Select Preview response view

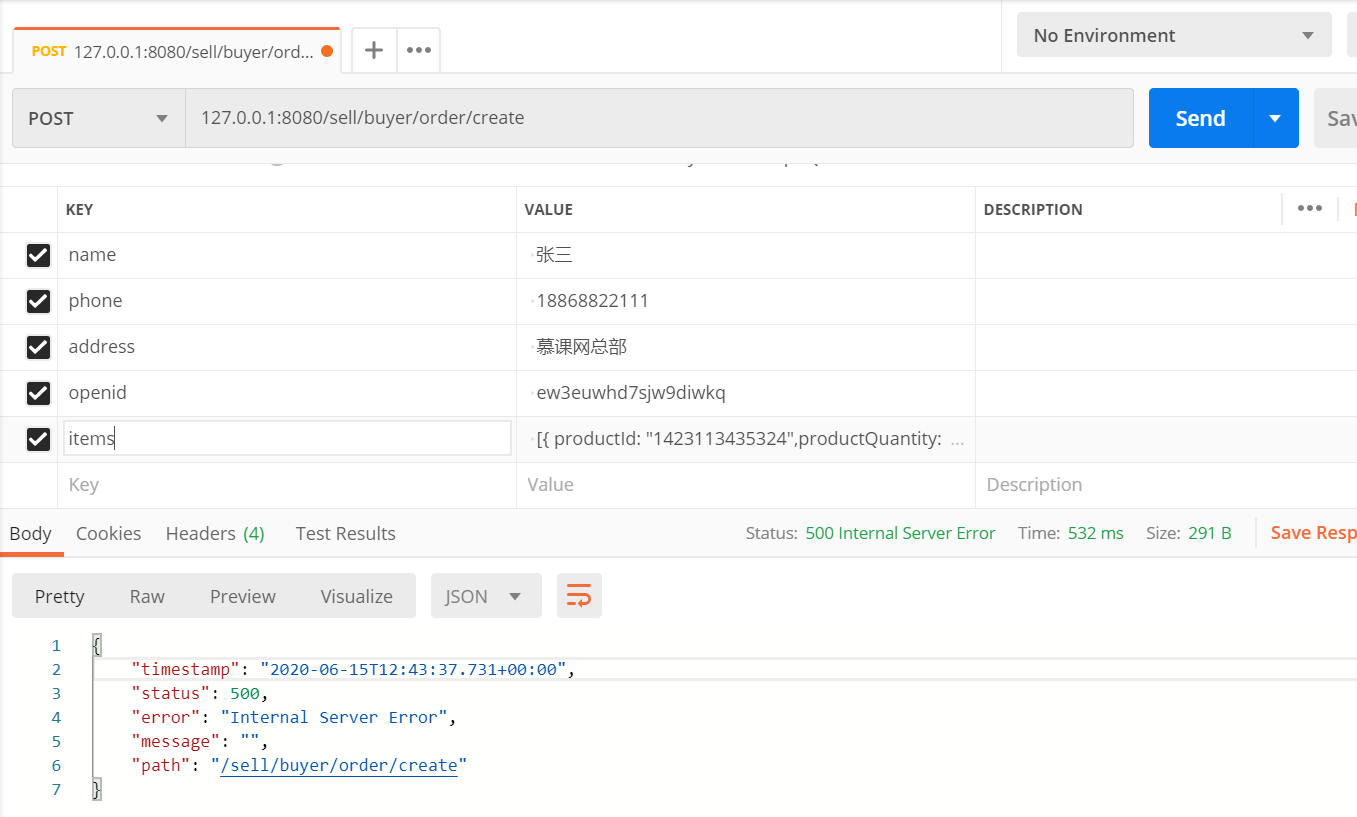[243, 596]
